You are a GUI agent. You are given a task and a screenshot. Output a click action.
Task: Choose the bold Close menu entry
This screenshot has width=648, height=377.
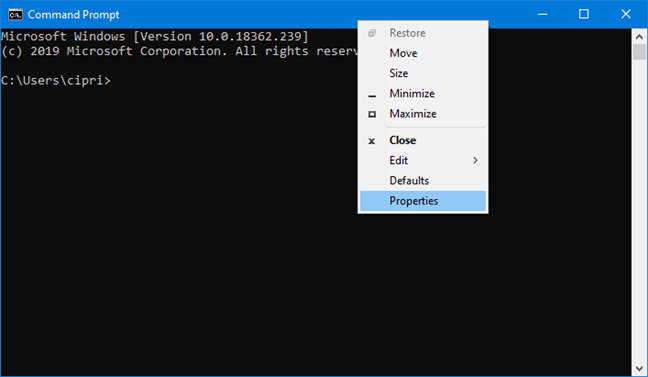[x=423, y=141]
